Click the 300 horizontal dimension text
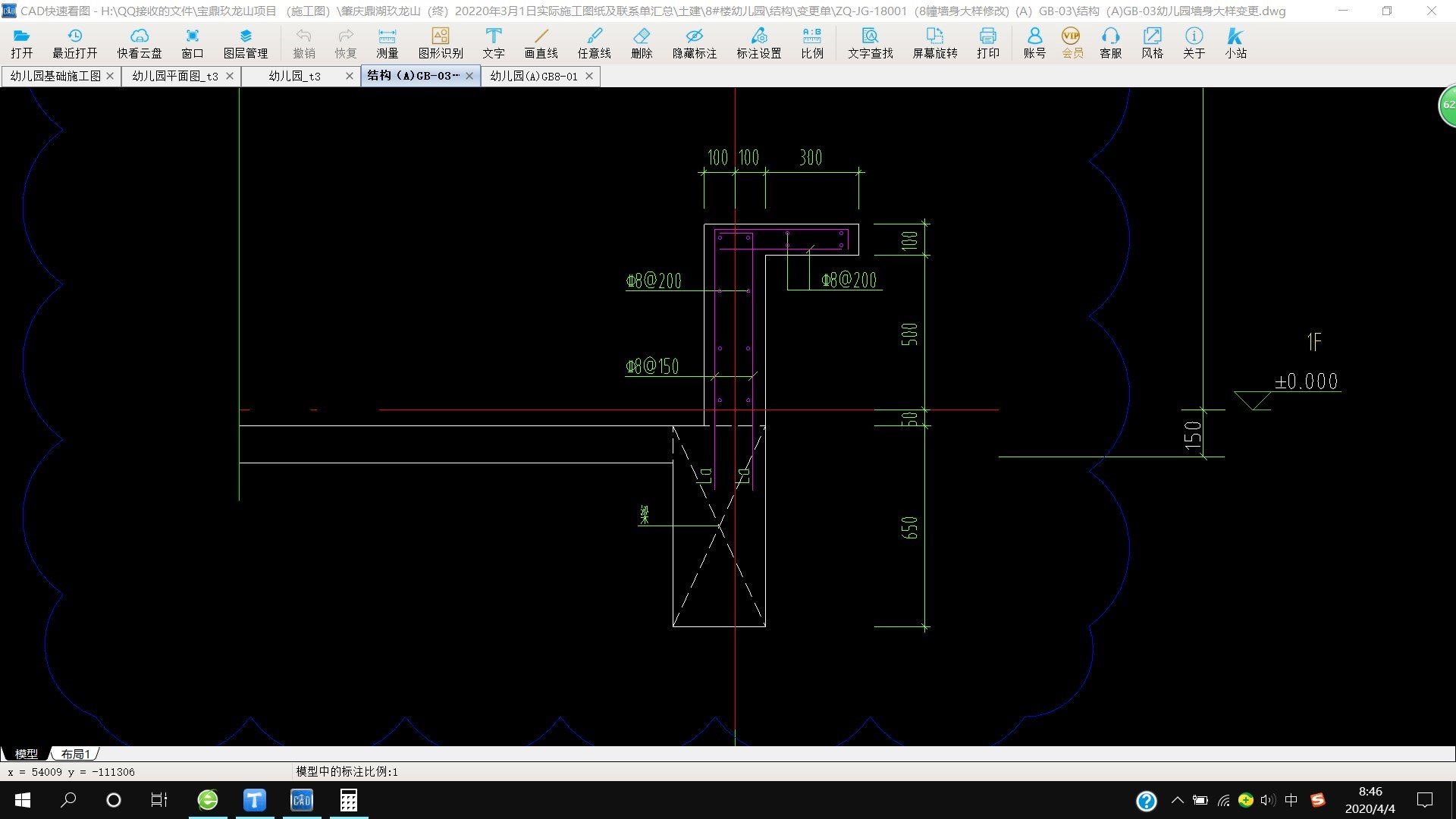The height and width of the screenshot is (819, 1456). click(811, 158)
